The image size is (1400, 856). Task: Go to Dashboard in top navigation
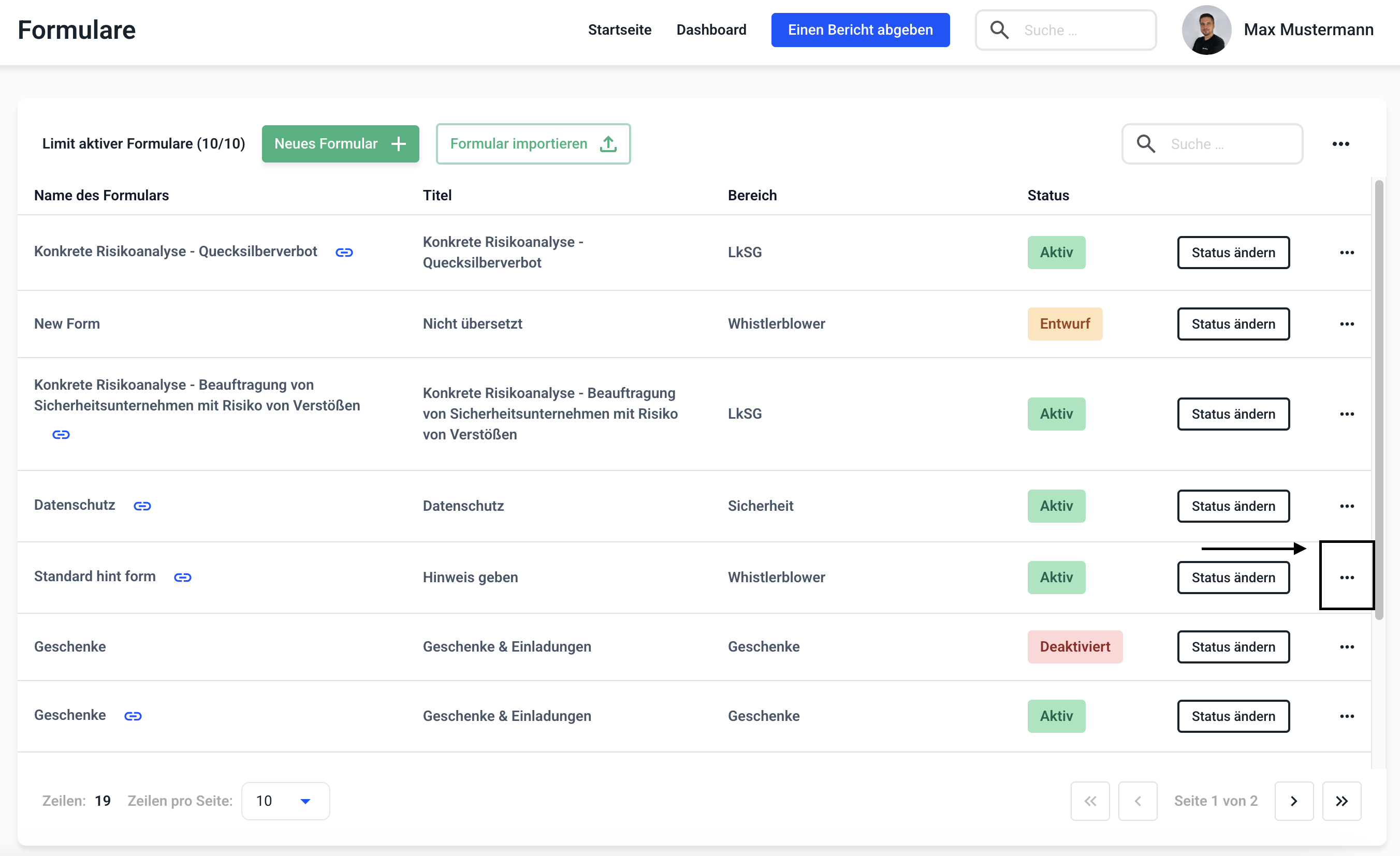(x=711, y=30)
